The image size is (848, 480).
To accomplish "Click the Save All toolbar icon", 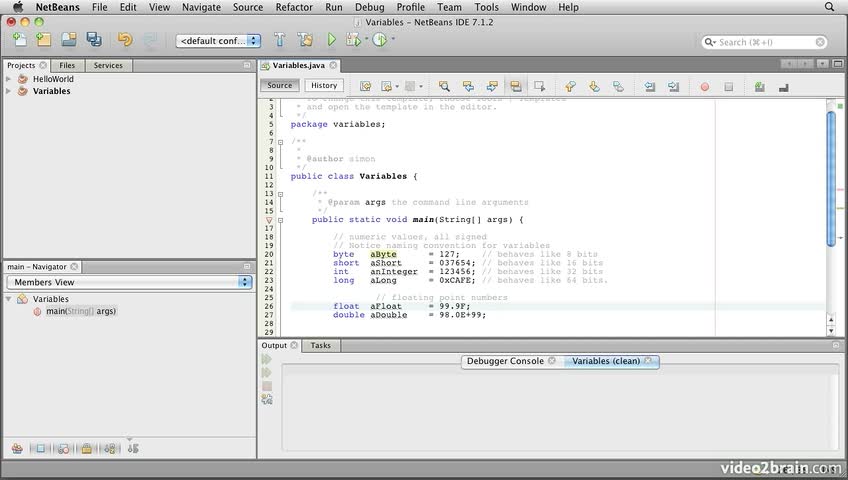I will (x=94, y=39).
